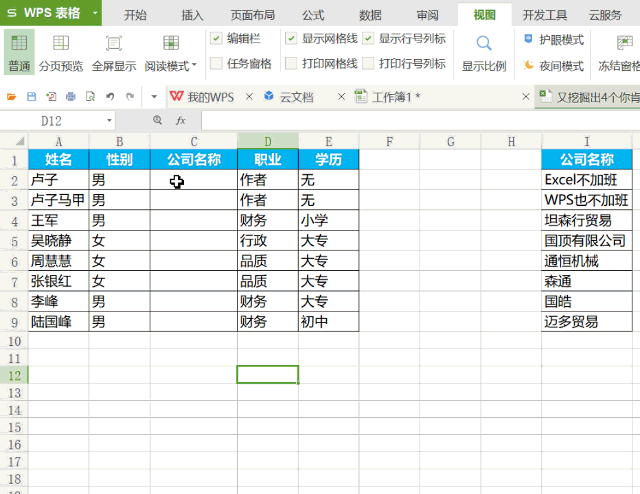Close the 工作簿1 tab

pos(526,97)
